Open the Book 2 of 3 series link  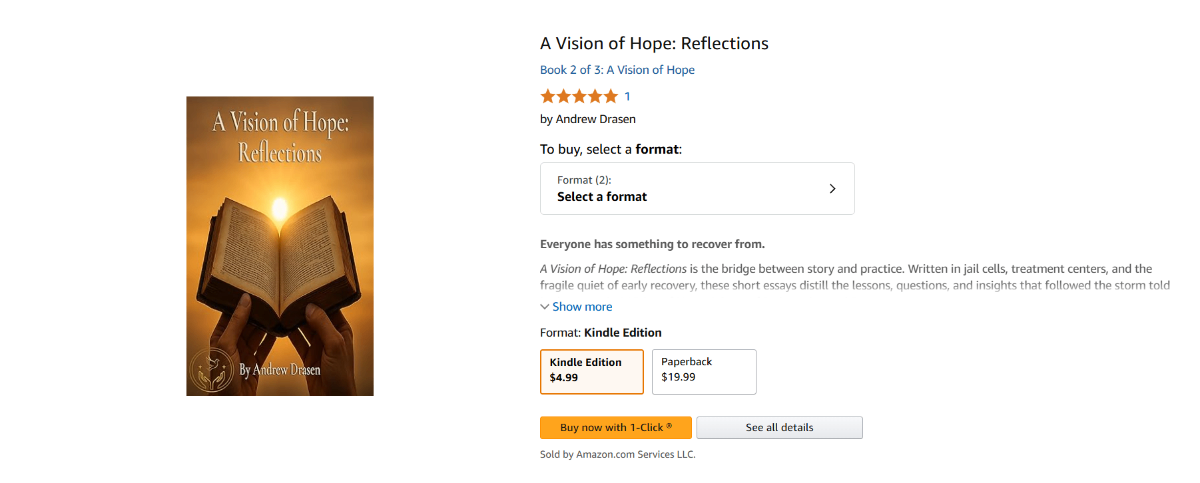click(x=617, y=70)
